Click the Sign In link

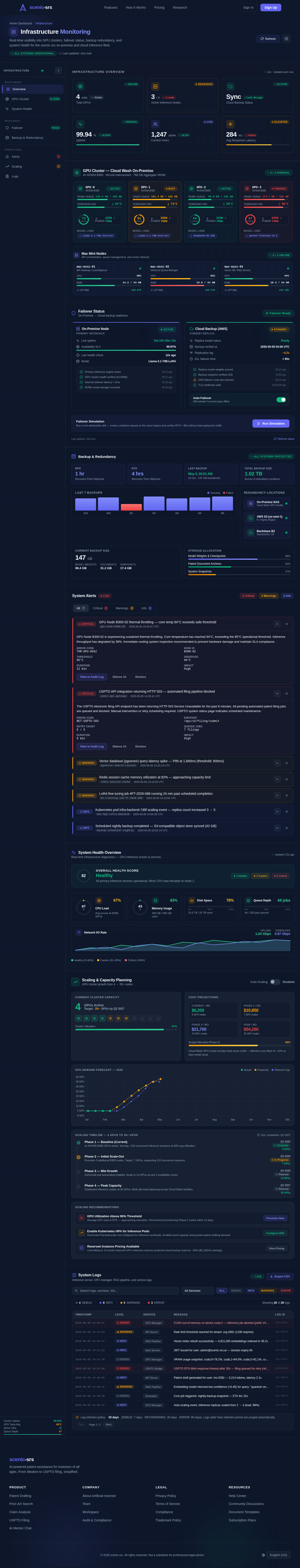(x=248, y=7)
